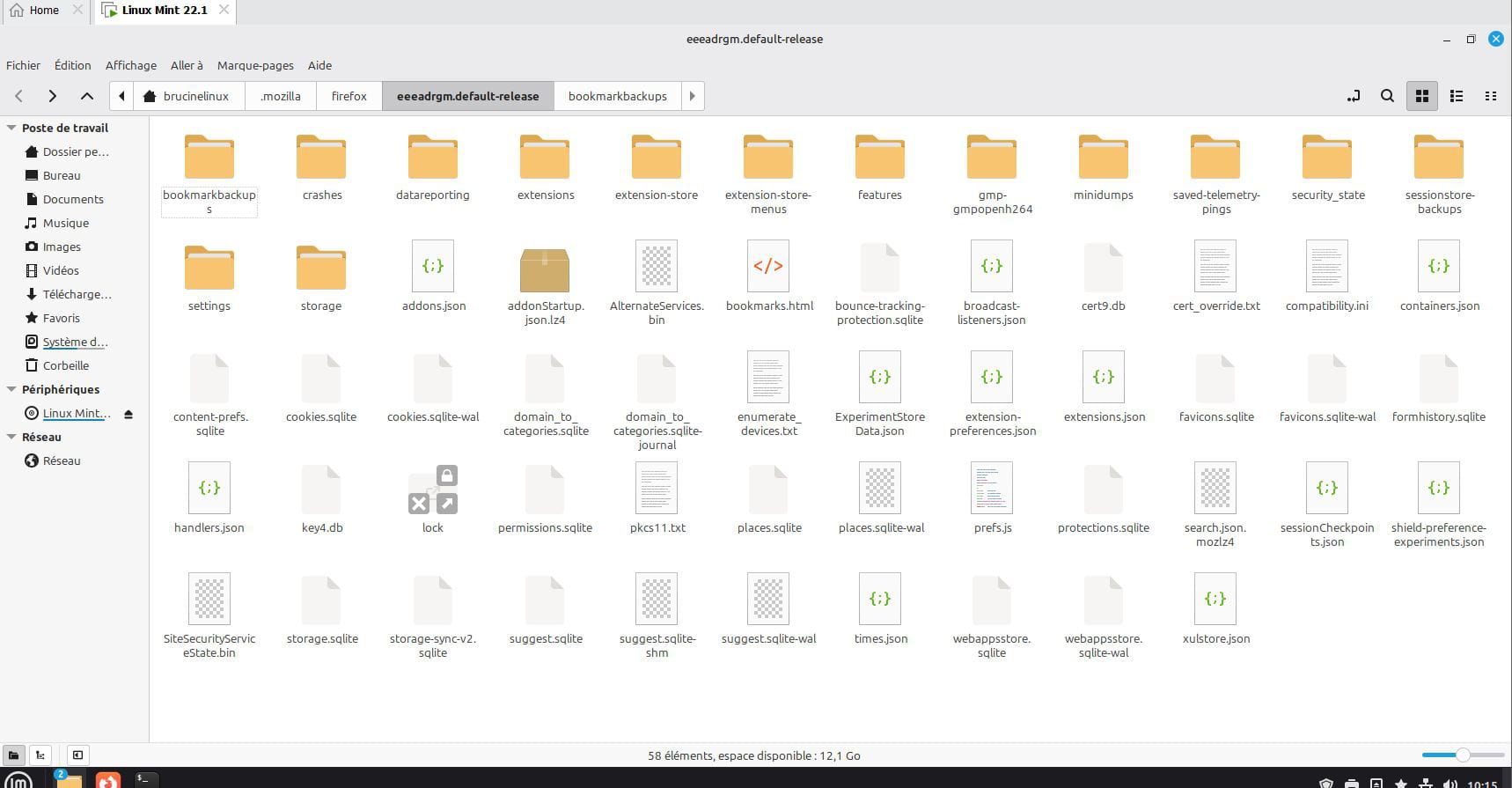Open the file search tool
Image resolution: width=1512 pixels, height=788 pixels.
point(1387,96)
